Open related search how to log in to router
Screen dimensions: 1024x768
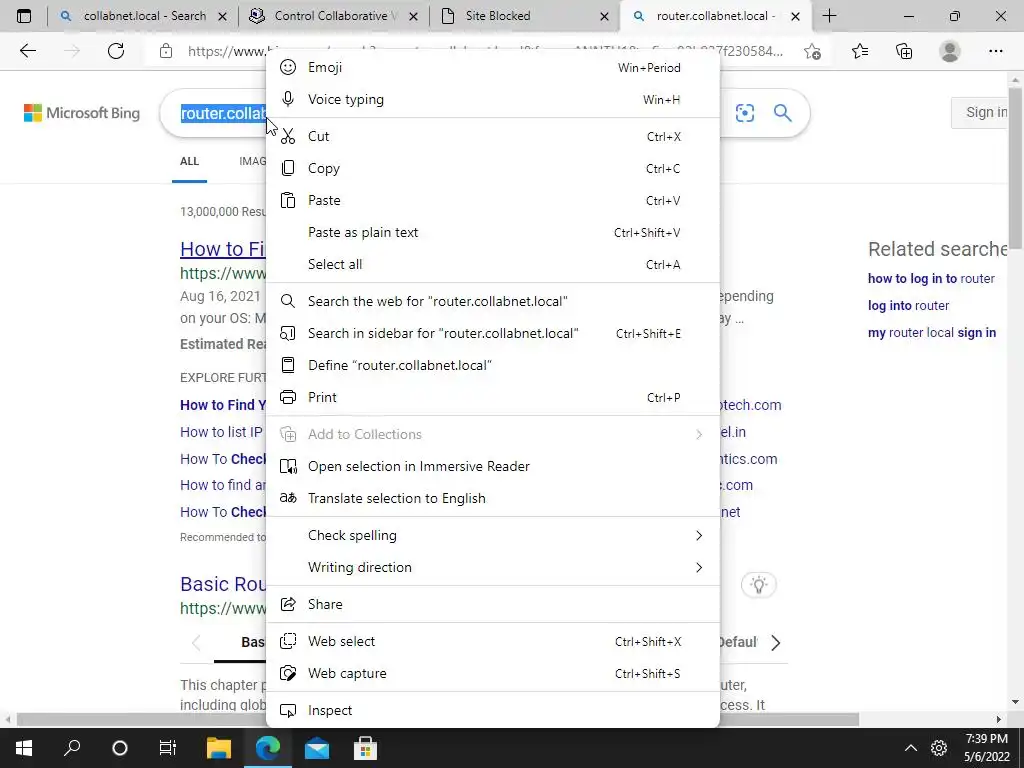pyautogui.click(x=931, y=278)
